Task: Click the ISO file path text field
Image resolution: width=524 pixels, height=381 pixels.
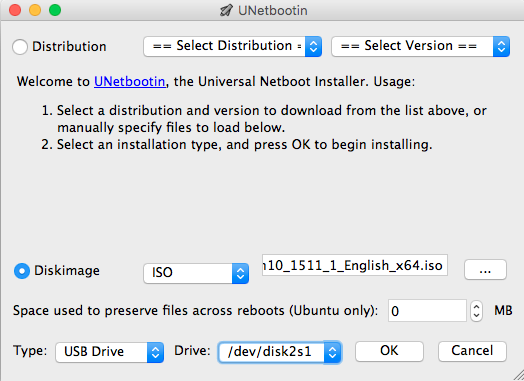Action: (355, 265)
